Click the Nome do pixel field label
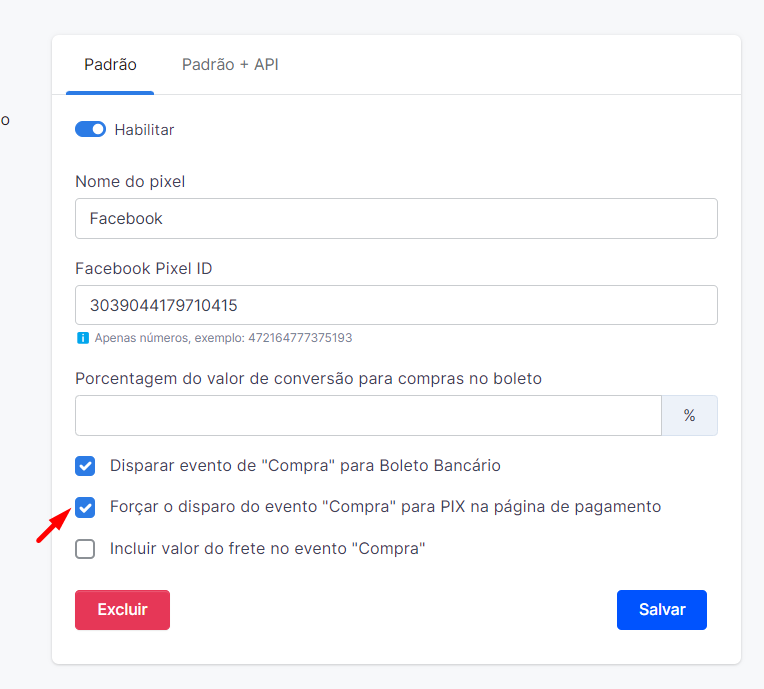 tap(130, 182)
